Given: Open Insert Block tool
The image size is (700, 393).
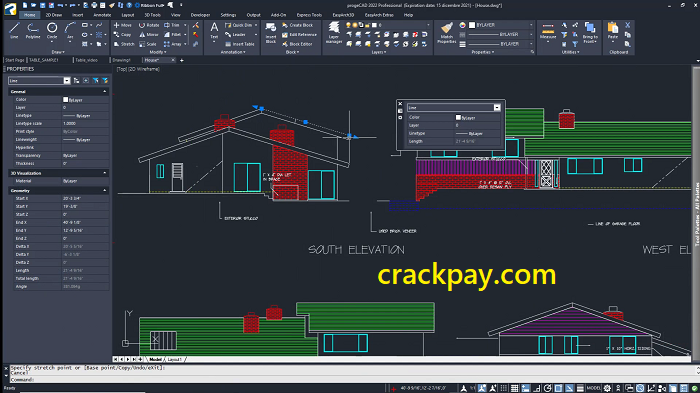Looking at the screenshot, I should 271,33.
